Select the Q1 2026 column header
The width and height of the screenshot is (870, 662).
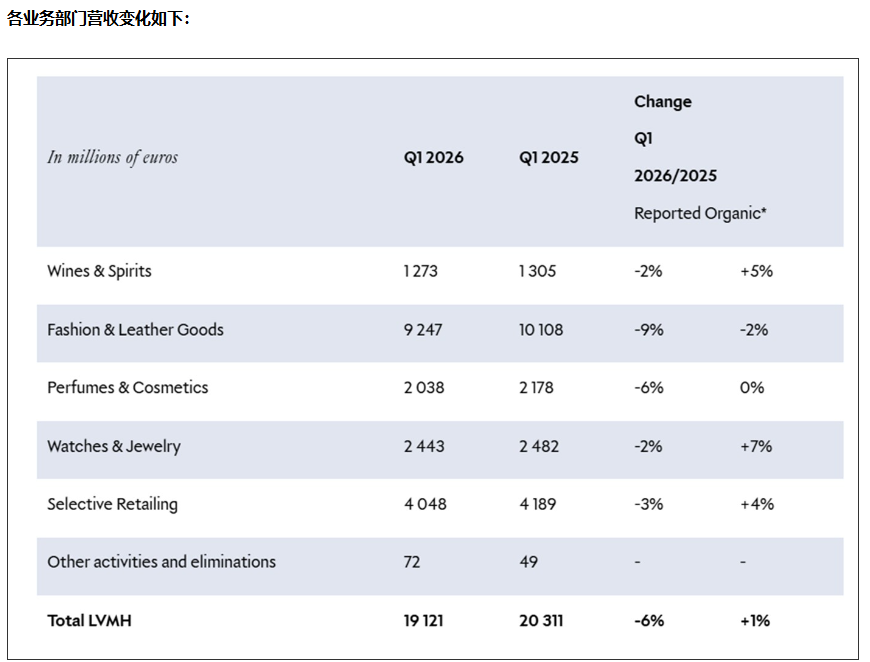click(x=433, y=158)
